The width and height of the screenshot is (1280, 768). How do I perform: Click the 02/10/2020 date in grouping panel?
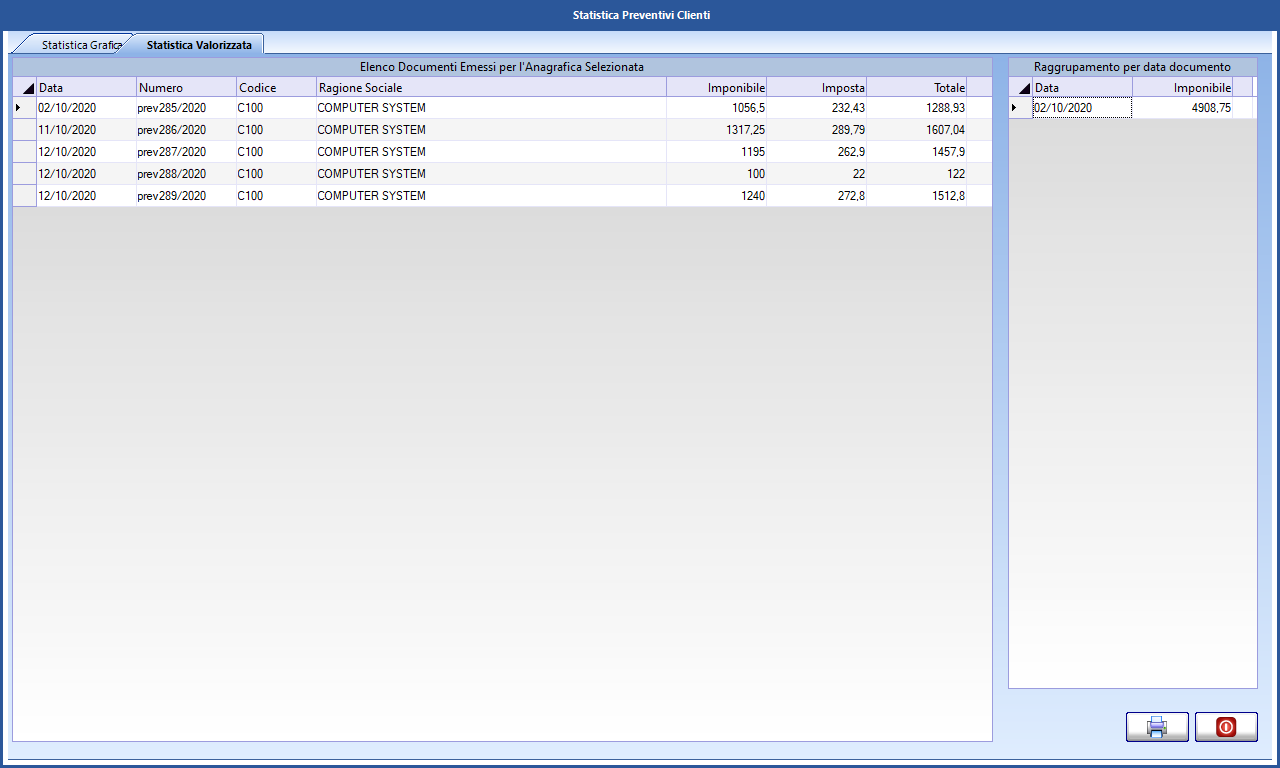coord(1083,108)
